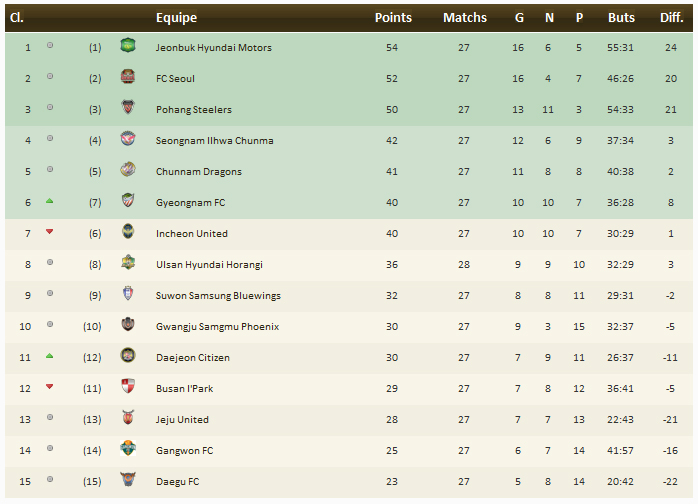
Task: Click the Incheon United team name
Action: [192, 233]
